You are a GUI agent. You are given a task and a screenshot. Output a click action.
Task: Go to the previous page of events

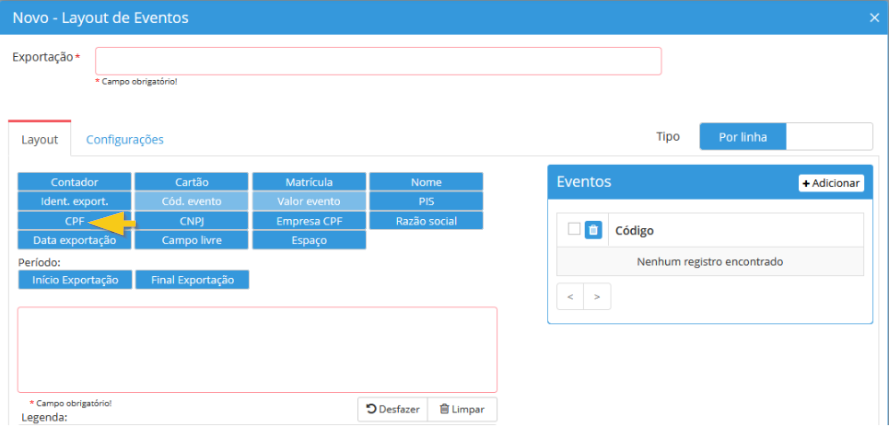coord(570,297)
